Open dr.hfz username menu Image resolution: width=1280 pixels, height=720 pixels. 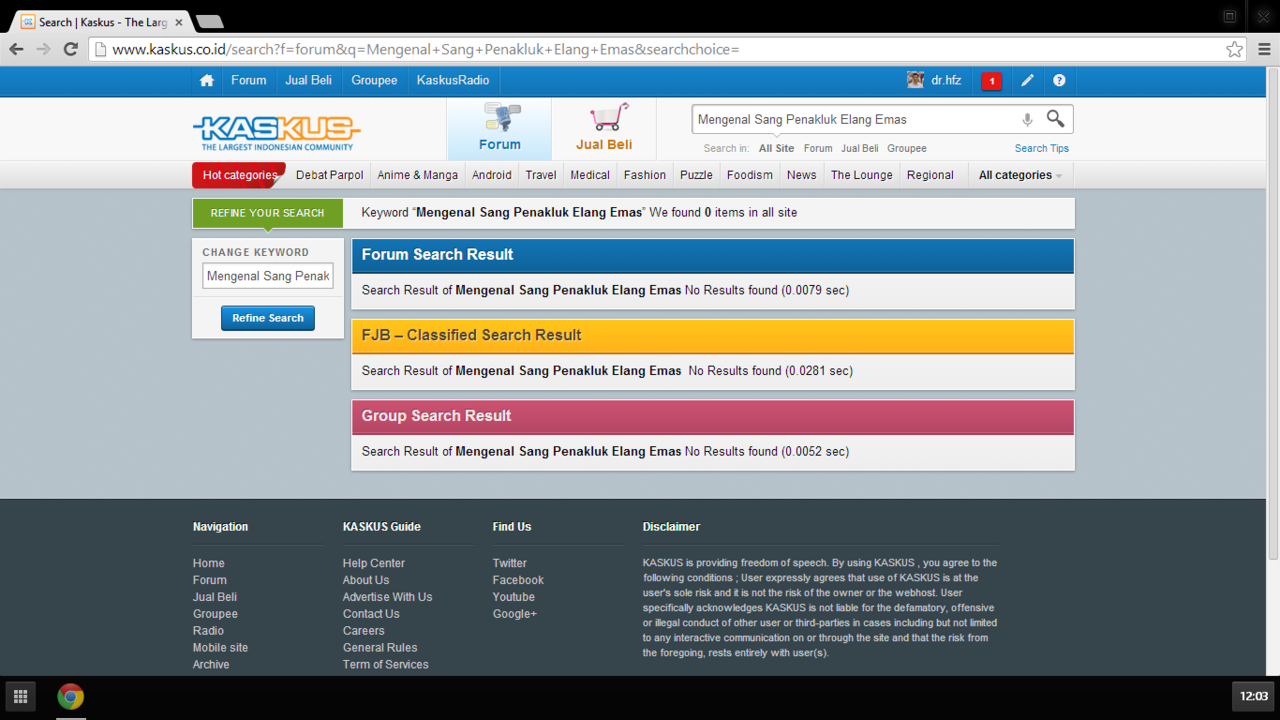tap(946, 80)
